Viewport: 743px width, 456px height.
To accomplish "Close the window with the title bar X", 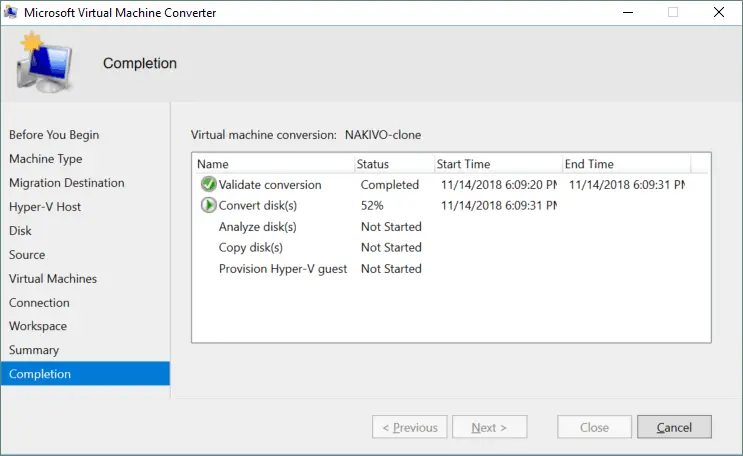I will pyautogui.click(x=719, y=12).
